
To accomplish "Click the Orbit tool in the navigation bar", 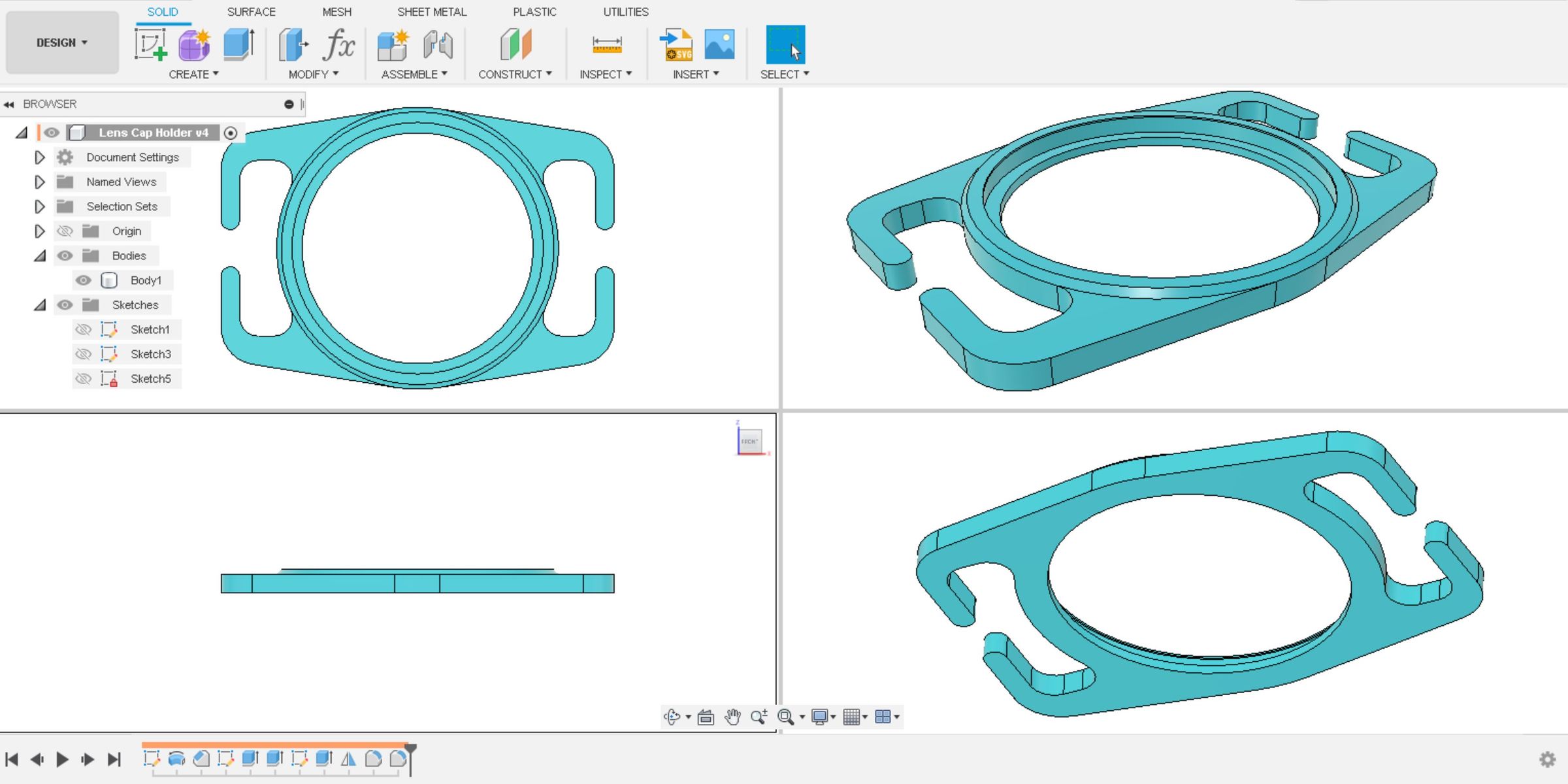I will point(673,716).
